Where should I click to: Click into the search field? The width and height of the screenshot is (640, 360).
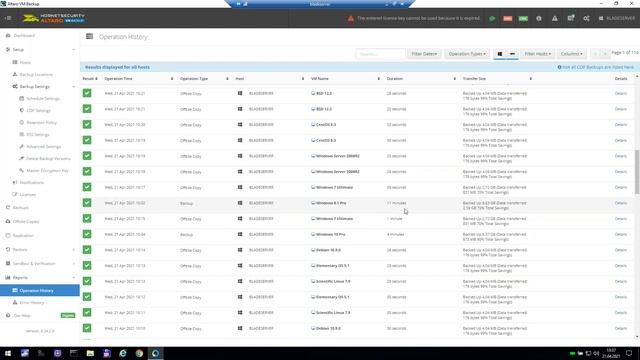[x=380, y=54]
